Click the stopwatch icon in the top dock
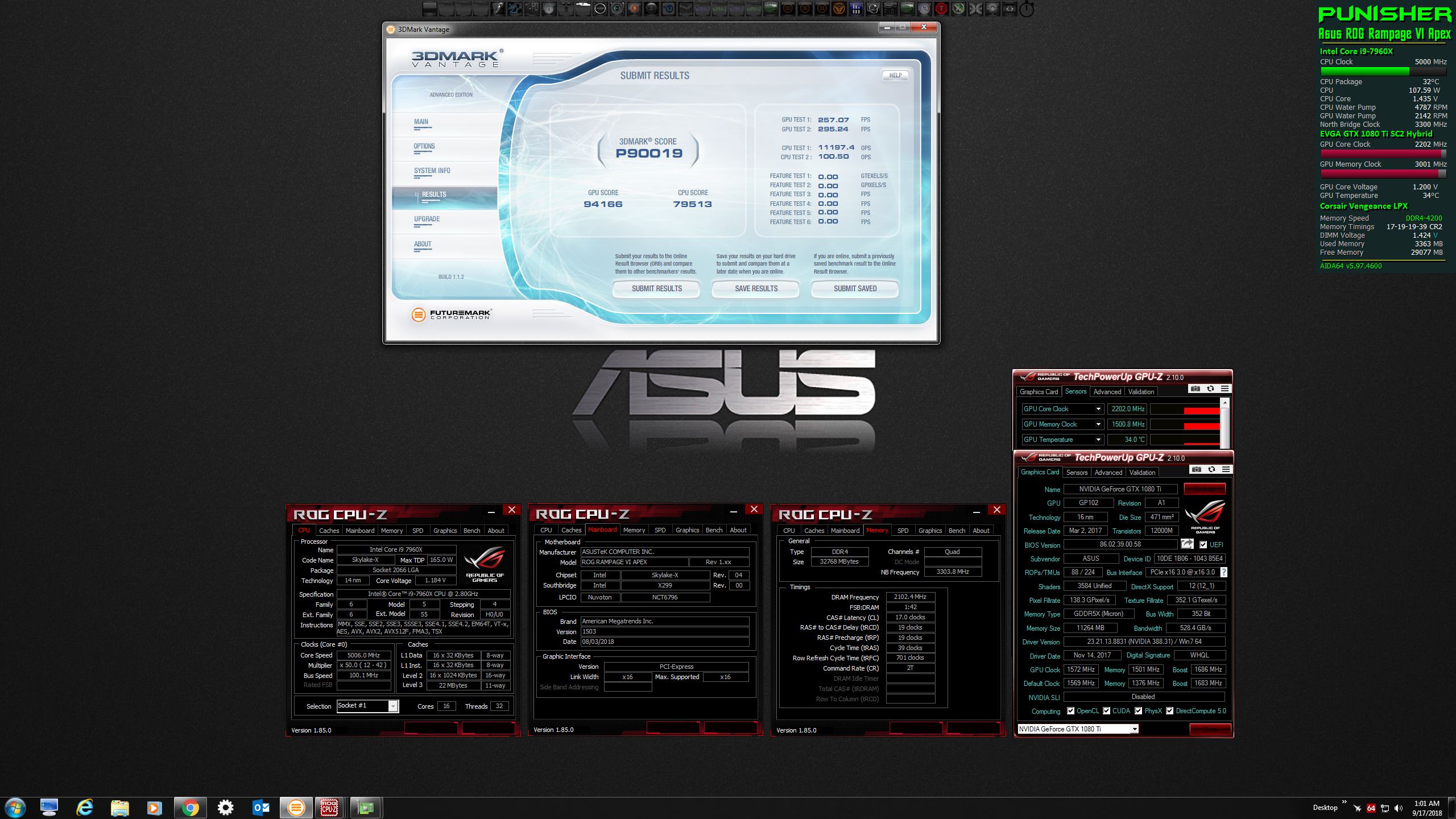1456x819 pixels. click(x=1027, y=9)
